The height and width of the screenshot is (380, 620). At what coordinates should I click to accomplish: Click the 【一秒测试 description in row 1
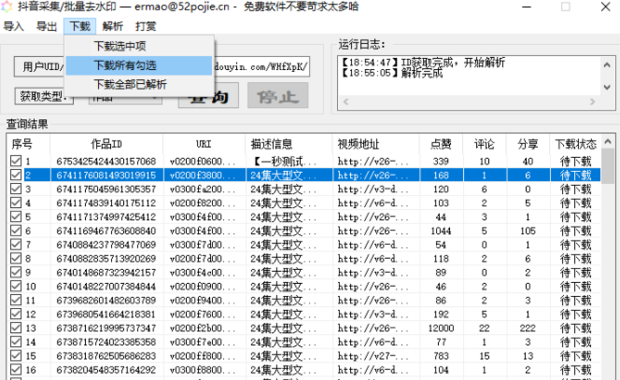coord(284,161)
